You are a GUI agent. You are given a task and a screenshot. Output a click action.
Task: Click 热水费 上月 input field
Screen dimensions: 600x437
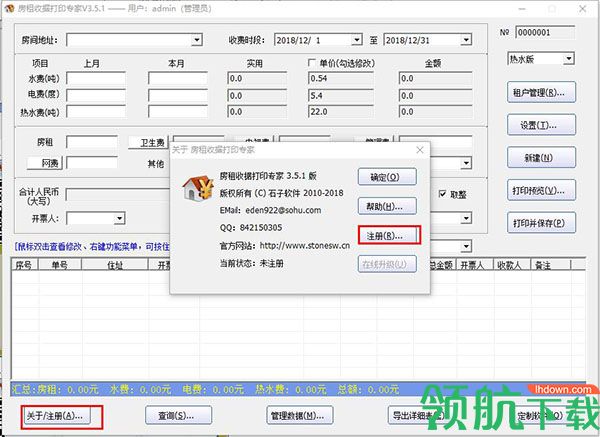coord(96,111)
